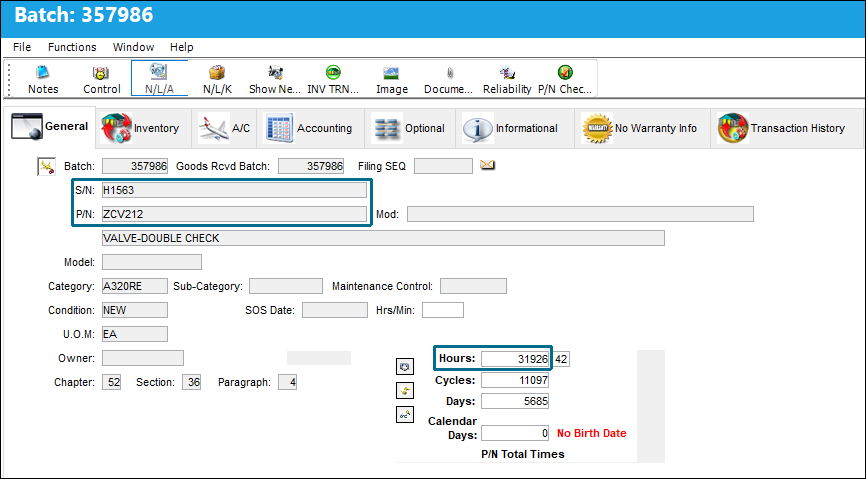This screenshot has width=866, height=479.
Task: Click the Days field showing 5685
Action: click(x=515, y=401)
